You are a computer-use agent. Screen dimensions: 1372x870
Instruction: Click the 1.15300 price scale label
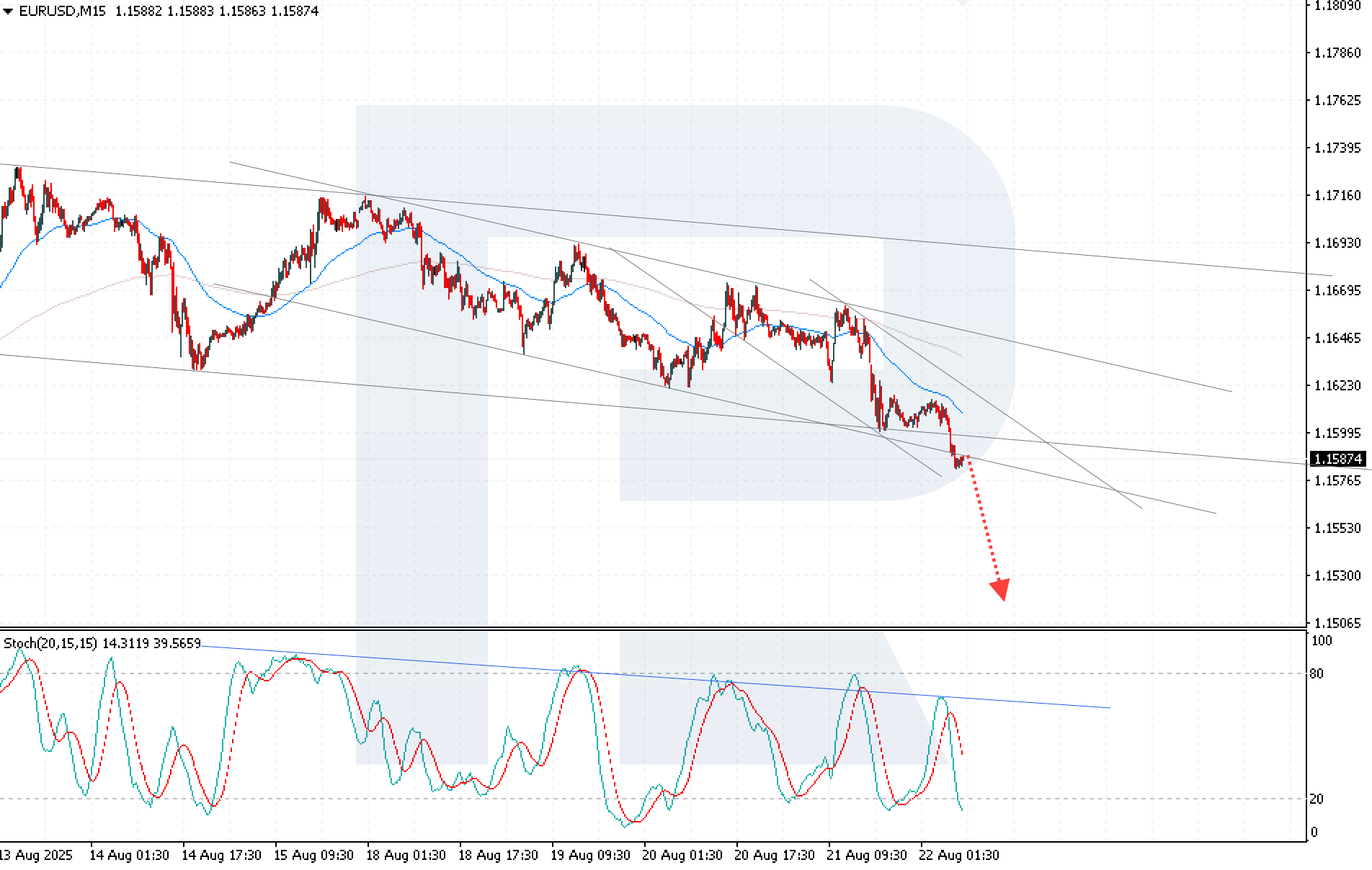coord(1337,575)
